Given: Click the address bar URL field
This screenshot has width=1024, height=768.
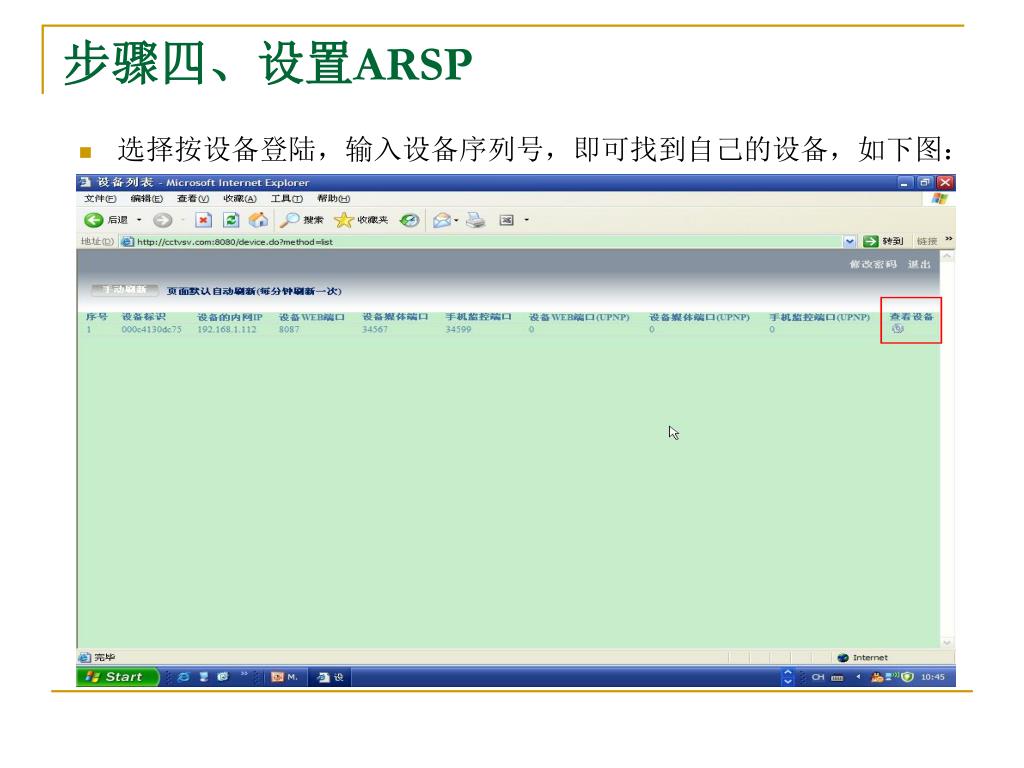Looking at the screenshot, I should coord(483,242).
